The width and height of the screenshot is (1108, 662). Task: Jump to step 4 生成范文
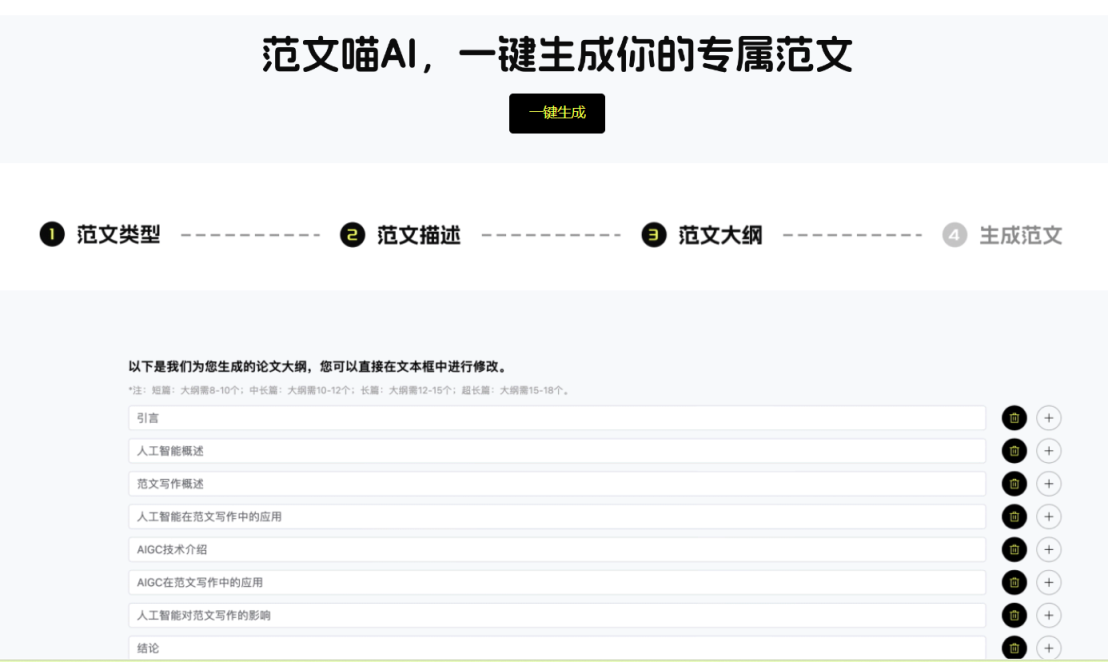coord(1002,235)
